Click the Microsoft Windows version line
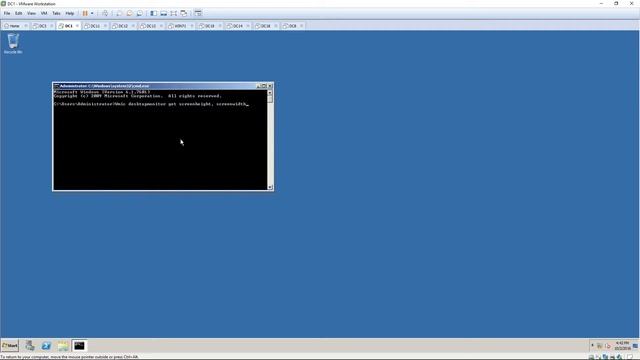The height and width of the screenshot is (360, 640). tap(102, 92)
